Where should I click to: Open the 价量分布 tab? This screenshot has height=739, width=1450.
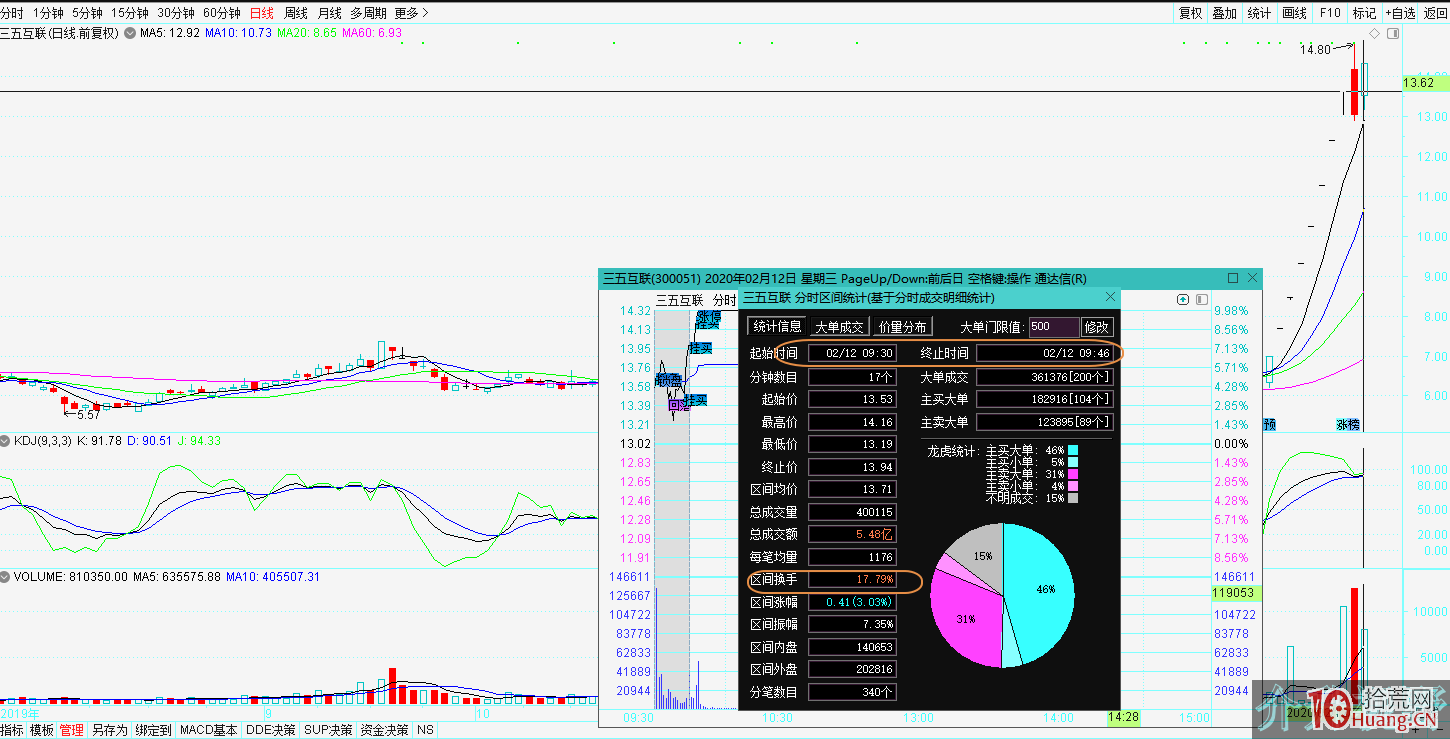903,327
